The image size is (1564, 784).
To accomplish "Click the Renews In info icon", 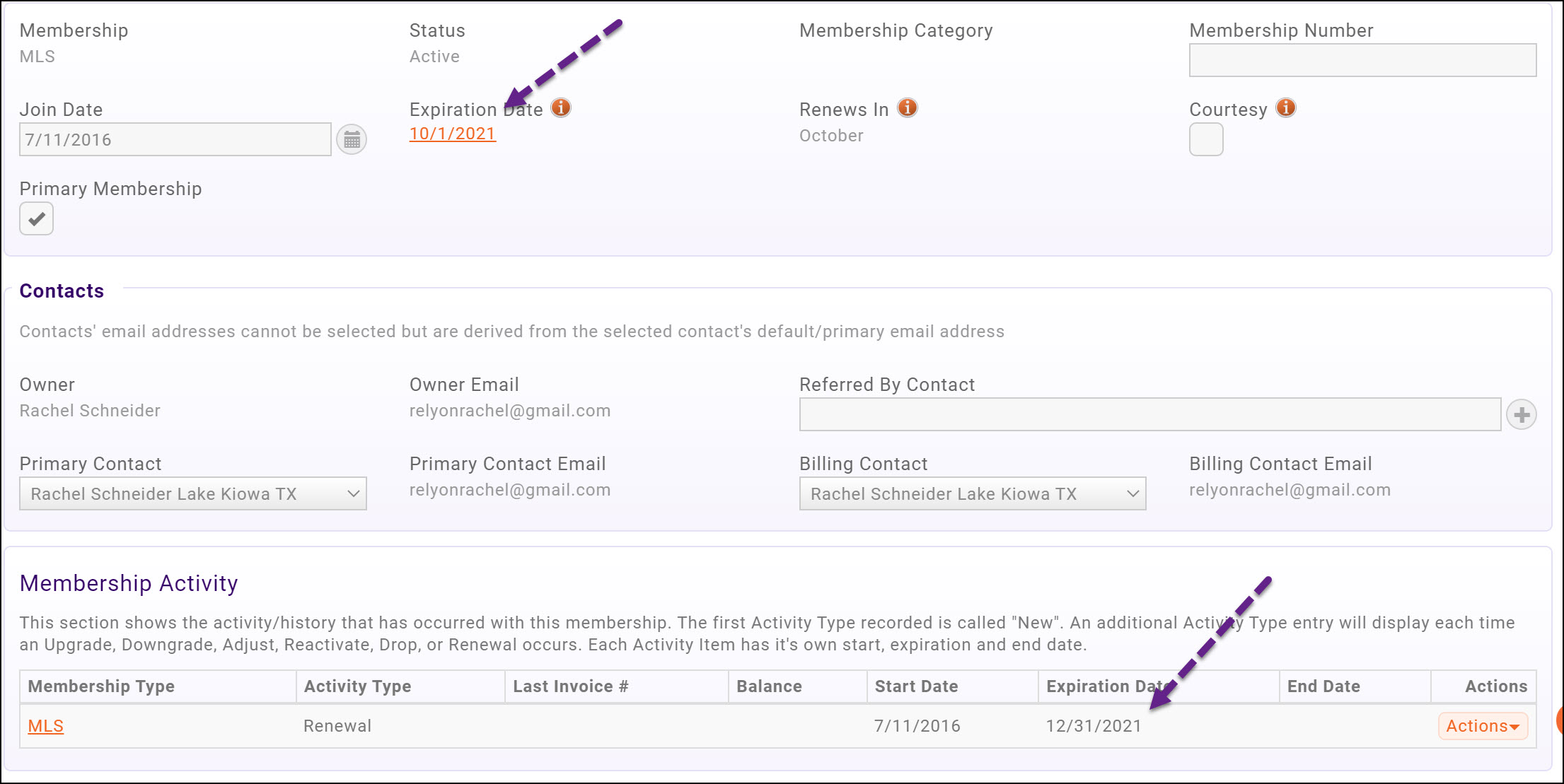I will pyautogui.click(x=908, y=108).
